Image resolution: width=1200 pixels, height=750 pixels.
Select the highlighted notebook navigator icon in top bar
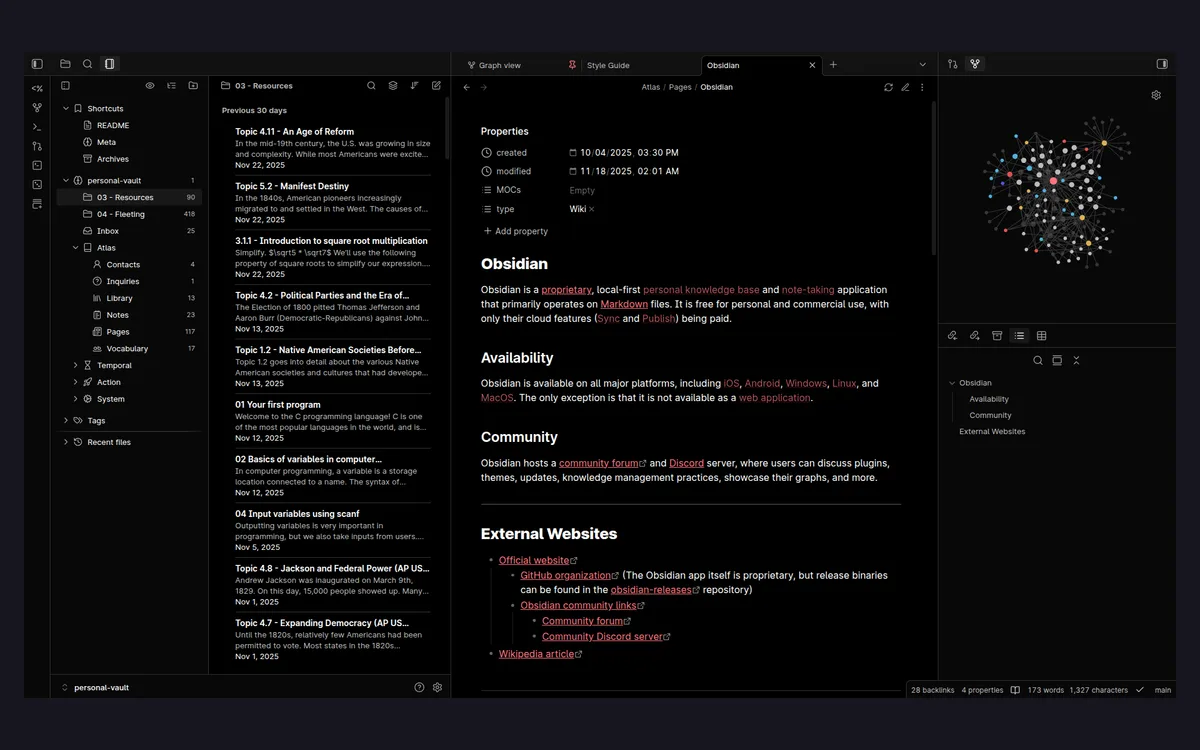click(x=109, y=64)
